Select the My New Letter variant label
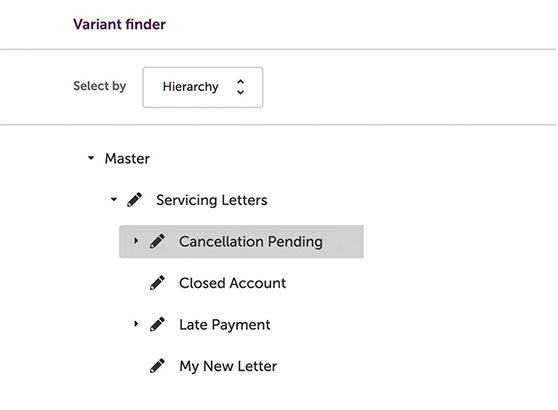Viewport: 558px width, 410px height. tap(228, 366)
